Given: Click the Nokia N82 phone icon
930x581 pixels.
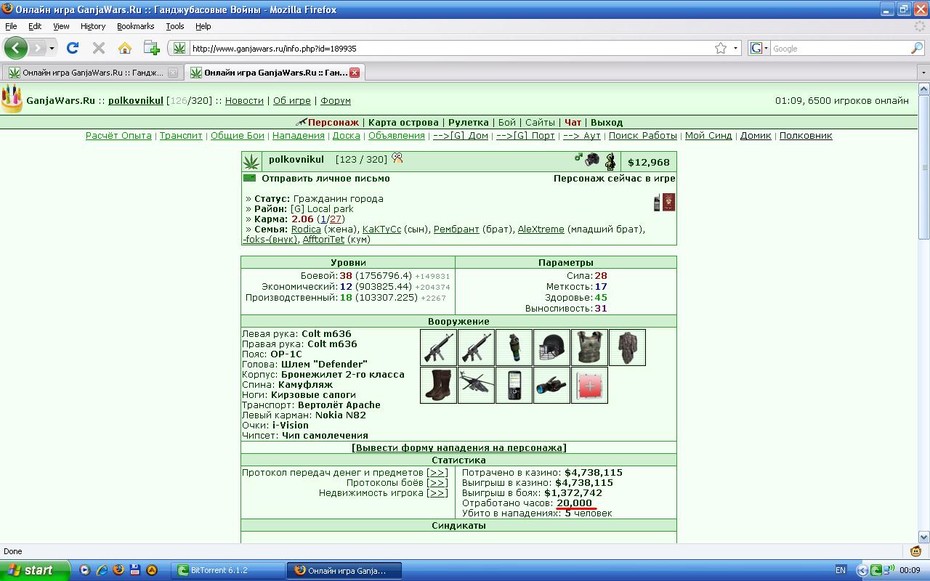Looking at the screenshot, I should pyautogui.click(x=514, y=385).
